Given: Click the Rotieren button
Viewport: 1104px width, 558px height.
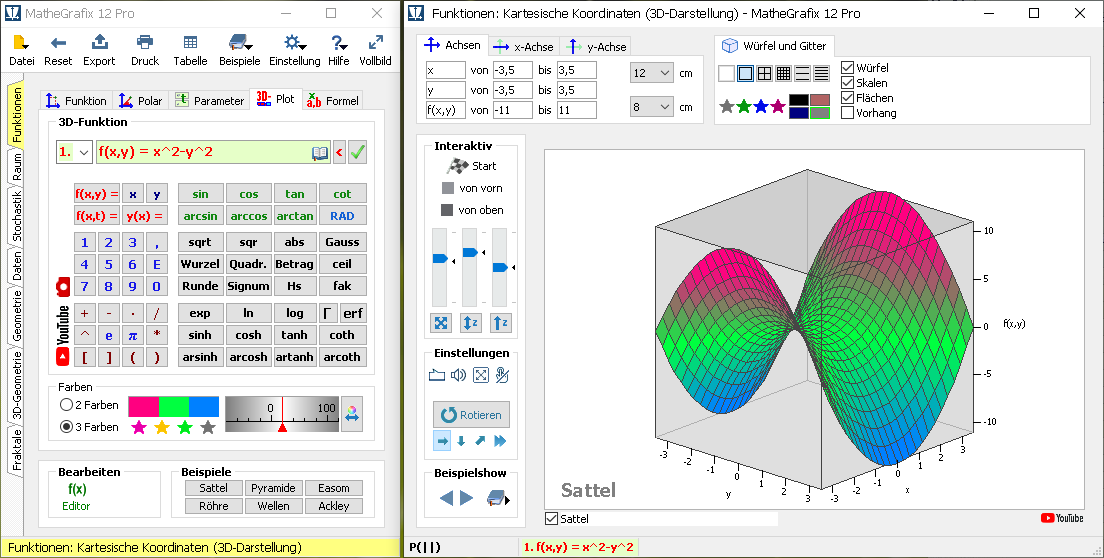Looking at the screenshot, I should [x=471, y=415].
